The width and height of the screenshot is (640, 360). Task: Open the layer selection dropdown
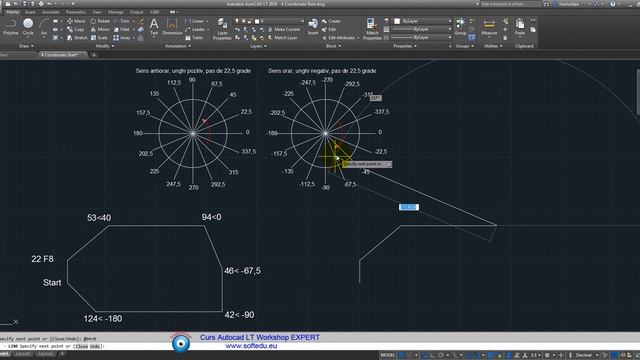[269, 21]
